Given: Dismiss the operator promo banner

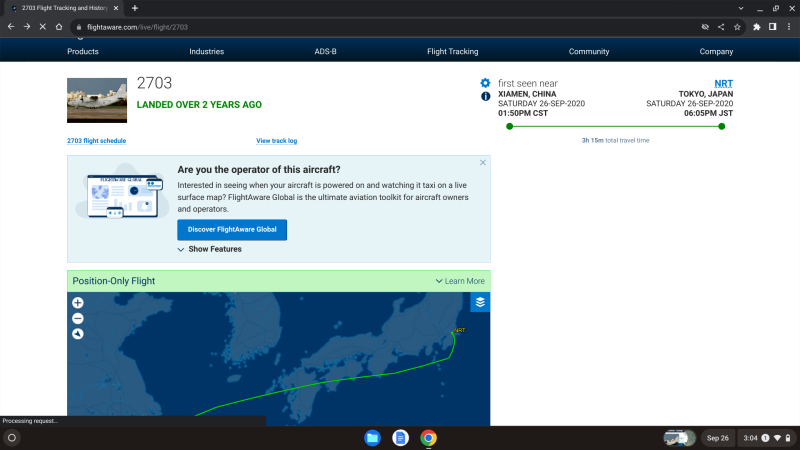Looking at the screenshot, I should point(483,163).
